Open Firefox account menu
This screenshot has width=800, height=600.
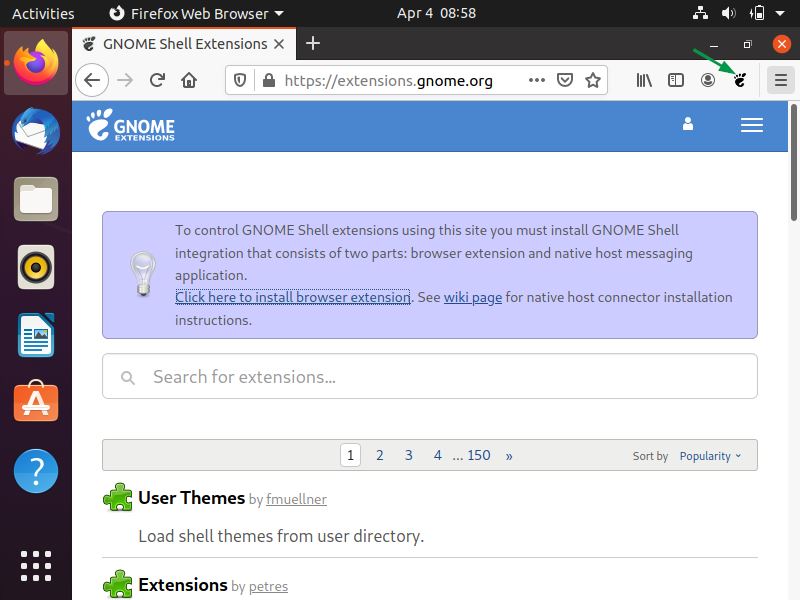708,80
